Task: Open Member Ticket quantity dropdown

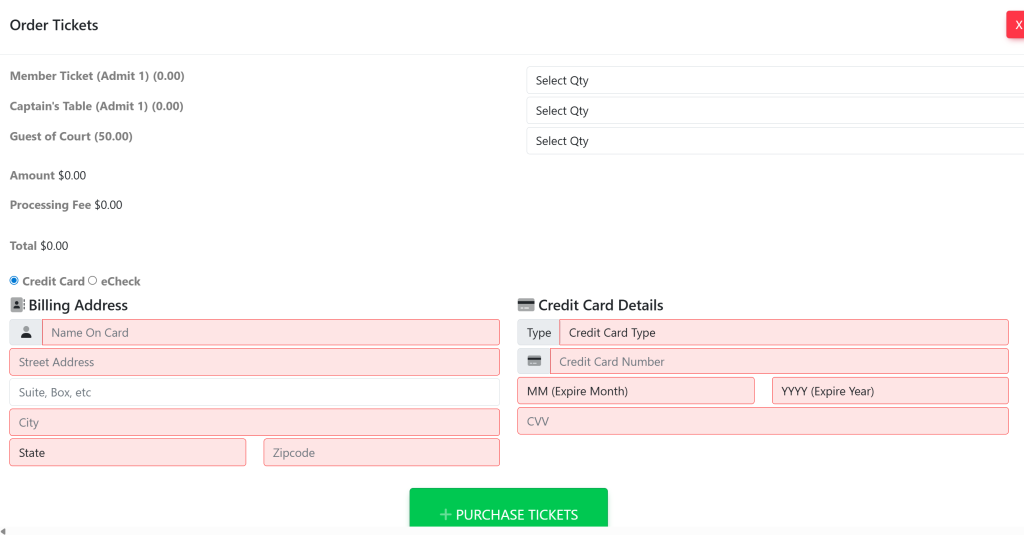Action: click(x=774, y=81)
